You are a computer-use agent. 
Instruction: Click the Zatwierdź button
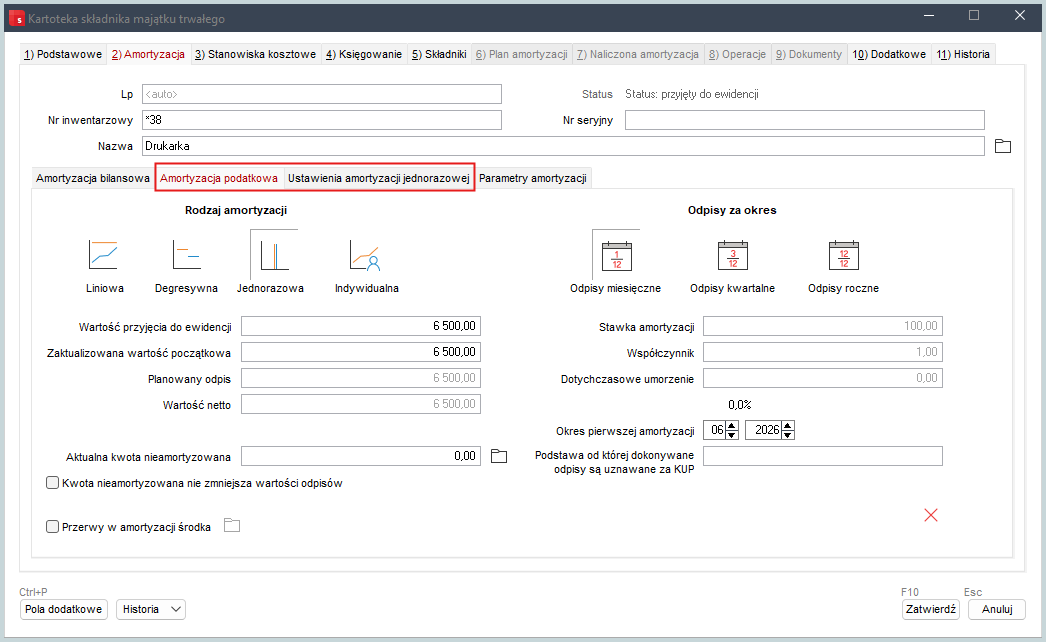pos(931,609)
